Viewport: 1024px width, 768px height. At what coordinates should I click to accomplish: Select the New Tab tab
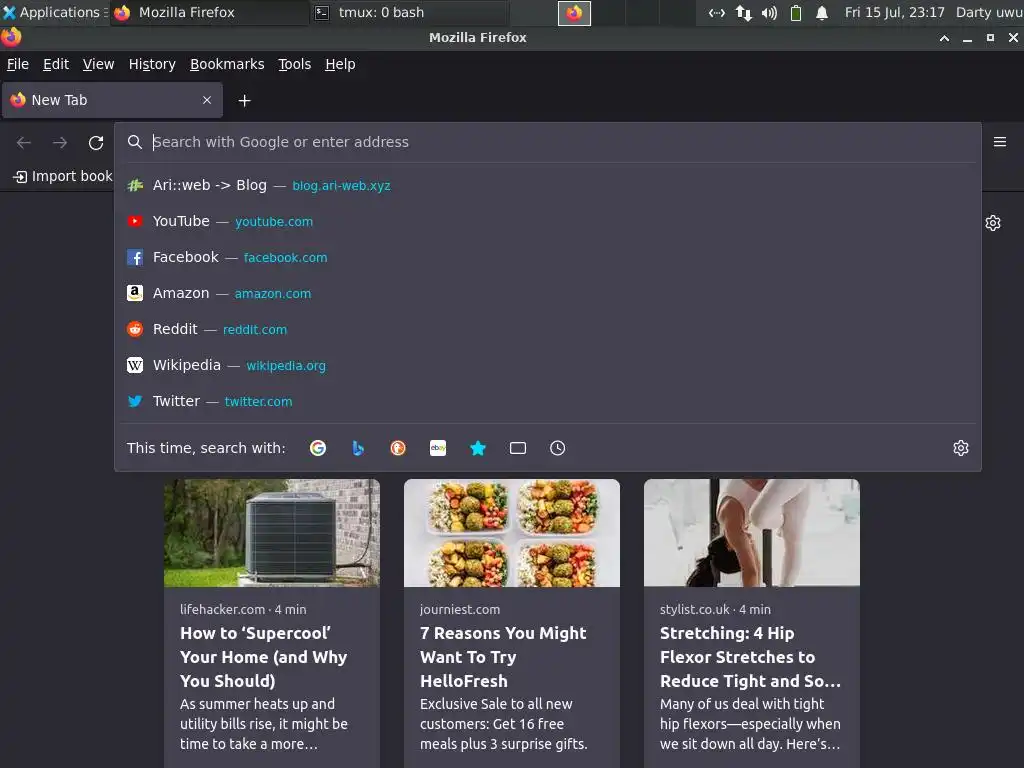[x=112, y=100]
